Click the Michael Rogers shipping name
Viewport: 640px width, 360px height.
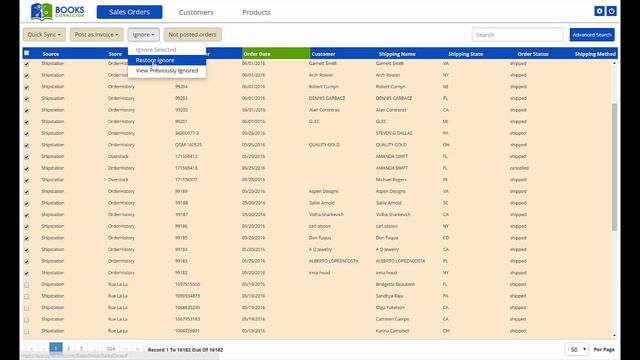point(391,180)
